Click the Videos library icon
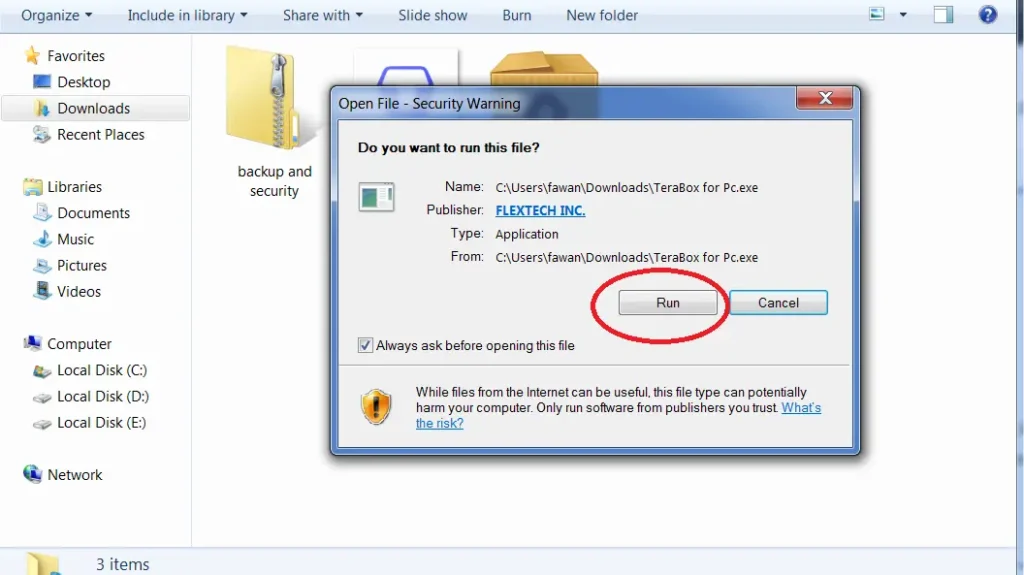The image size is (1024, 575). (42, 291)
